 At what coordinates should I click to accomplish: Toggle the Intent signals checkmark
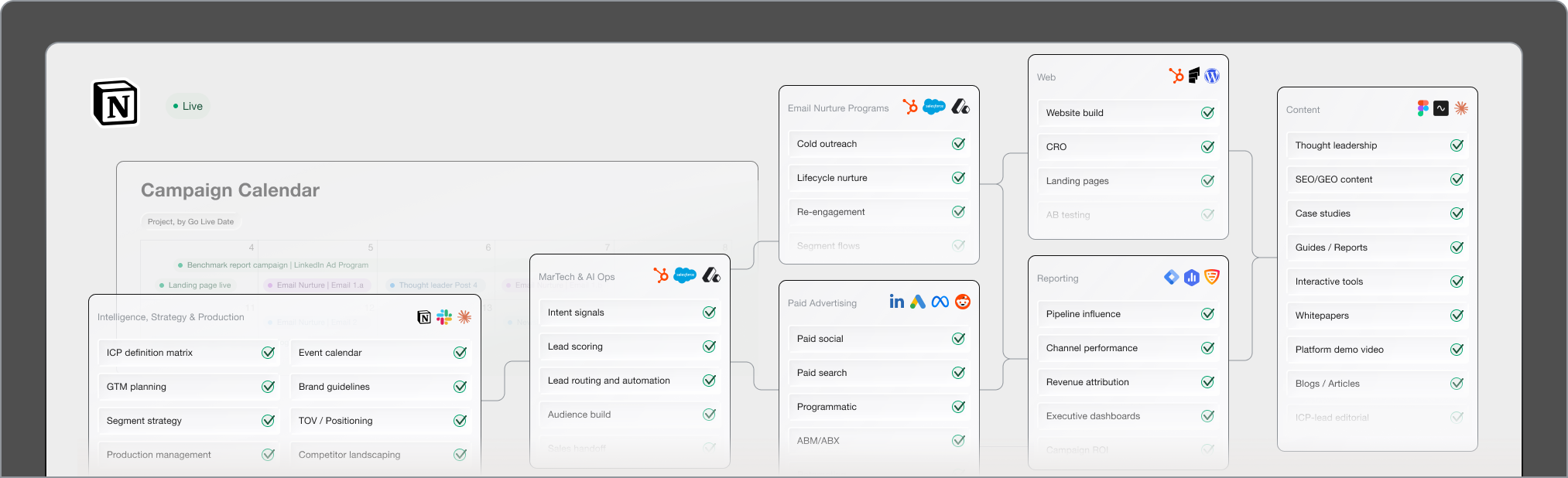click(x=709, y=312)
